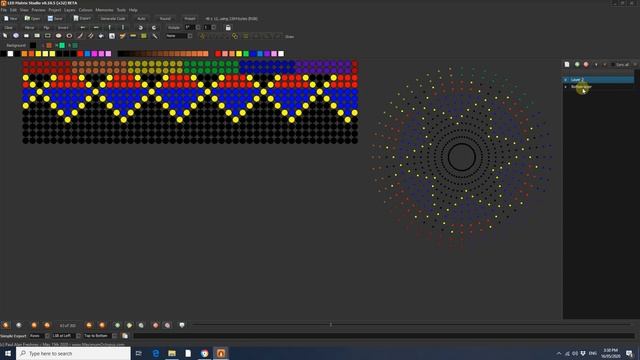Click the Invert button
The height and width of the screenshot is (360, 640).
(63, 27)
